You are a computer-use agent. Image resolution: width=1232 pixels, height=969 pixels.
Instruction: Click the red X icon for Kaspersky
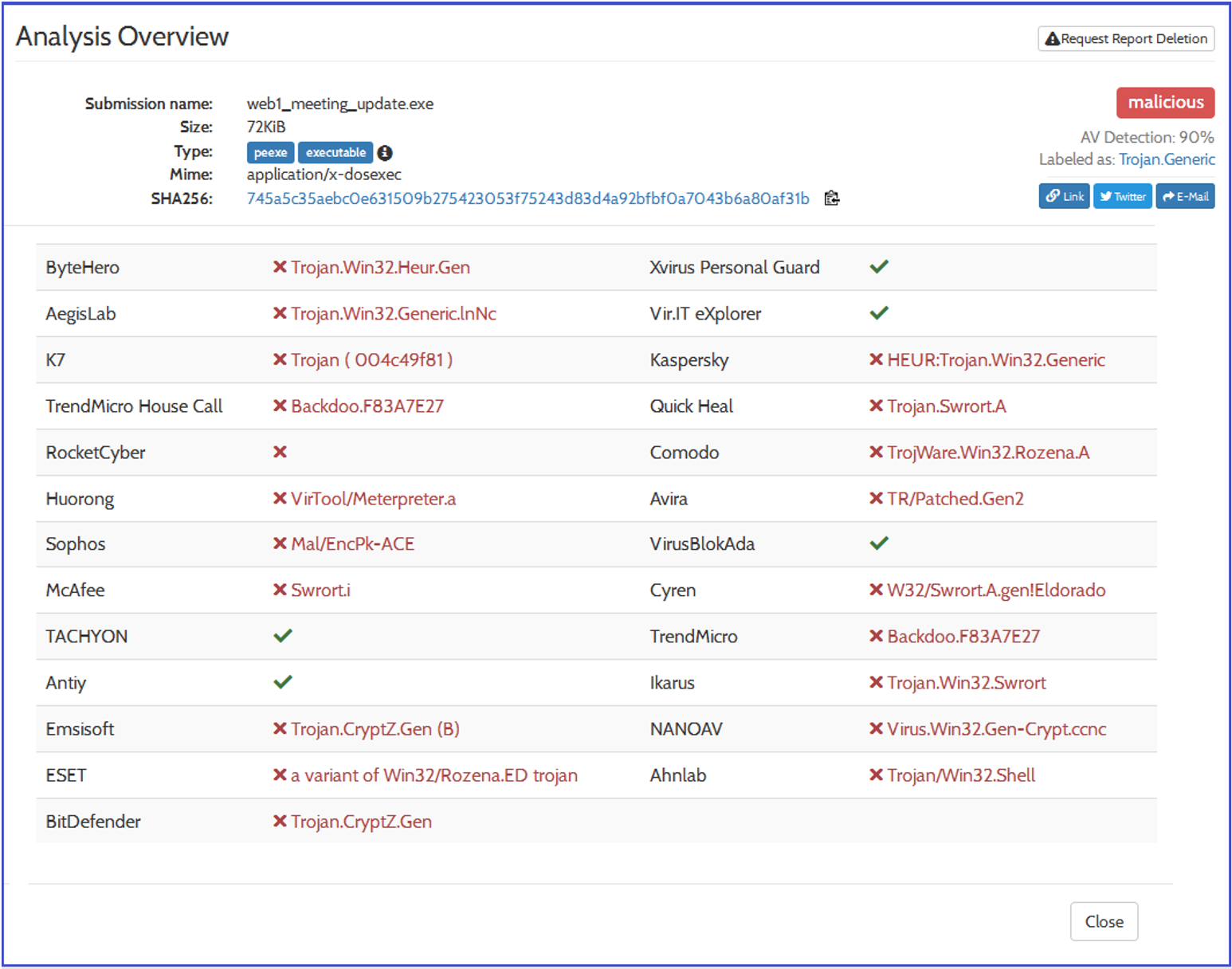(x=876, y=359)
